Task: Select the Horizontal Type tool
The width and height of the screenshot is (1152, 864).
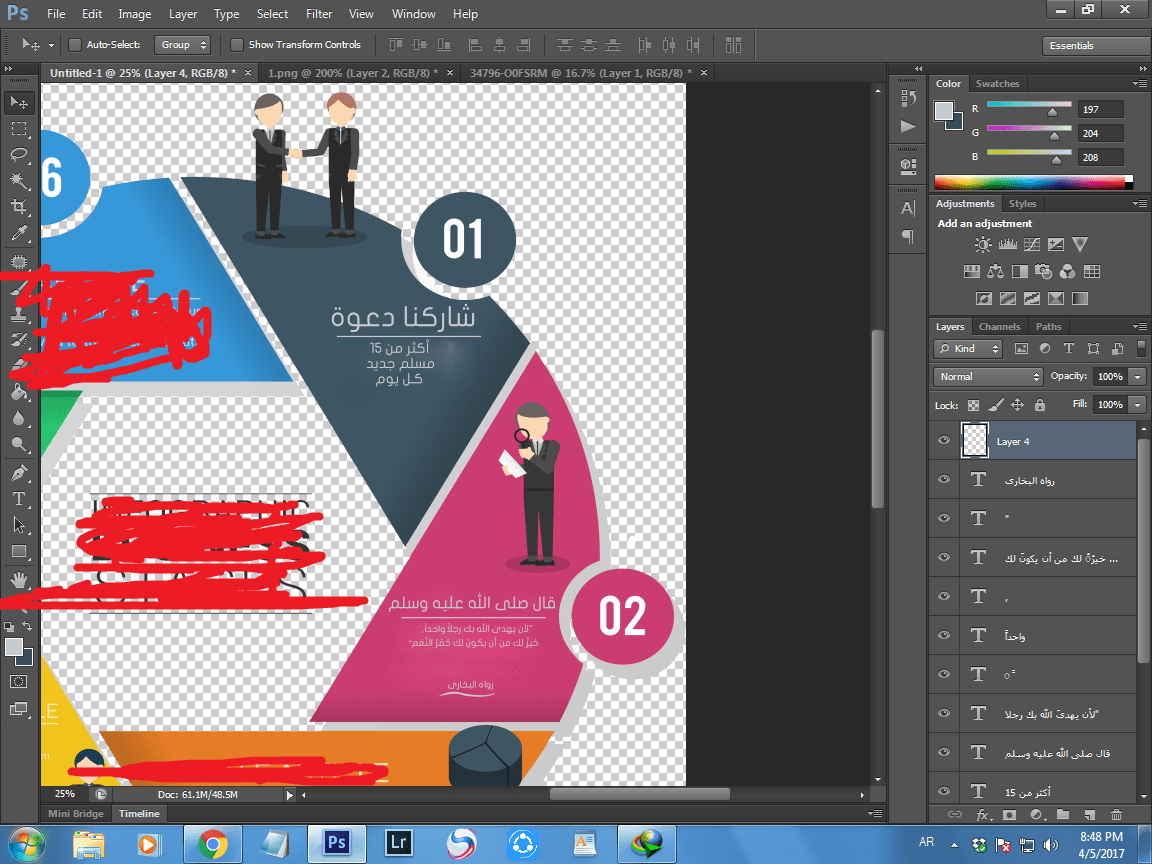Action: click(19, 498)
